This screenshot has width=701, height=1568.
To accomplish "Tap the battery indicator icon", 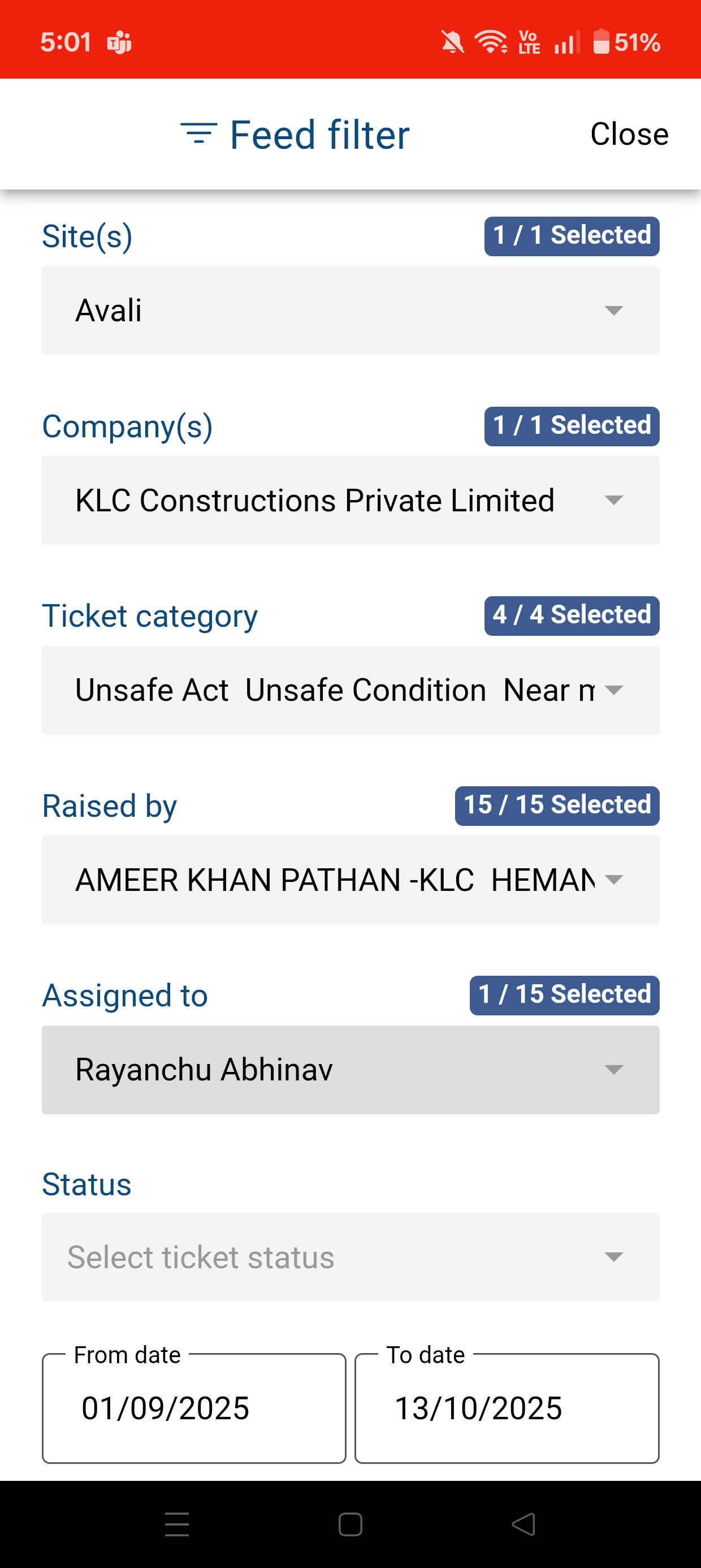I will click(600, 42).
